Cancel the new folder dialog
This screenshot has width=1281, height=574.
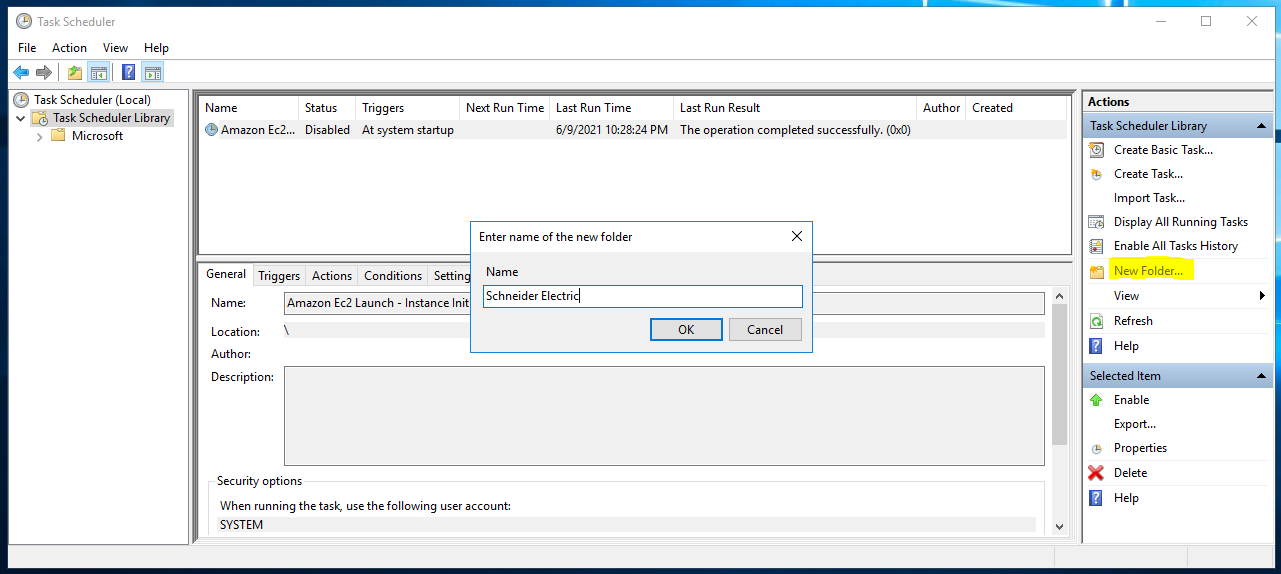click(765, 330)
